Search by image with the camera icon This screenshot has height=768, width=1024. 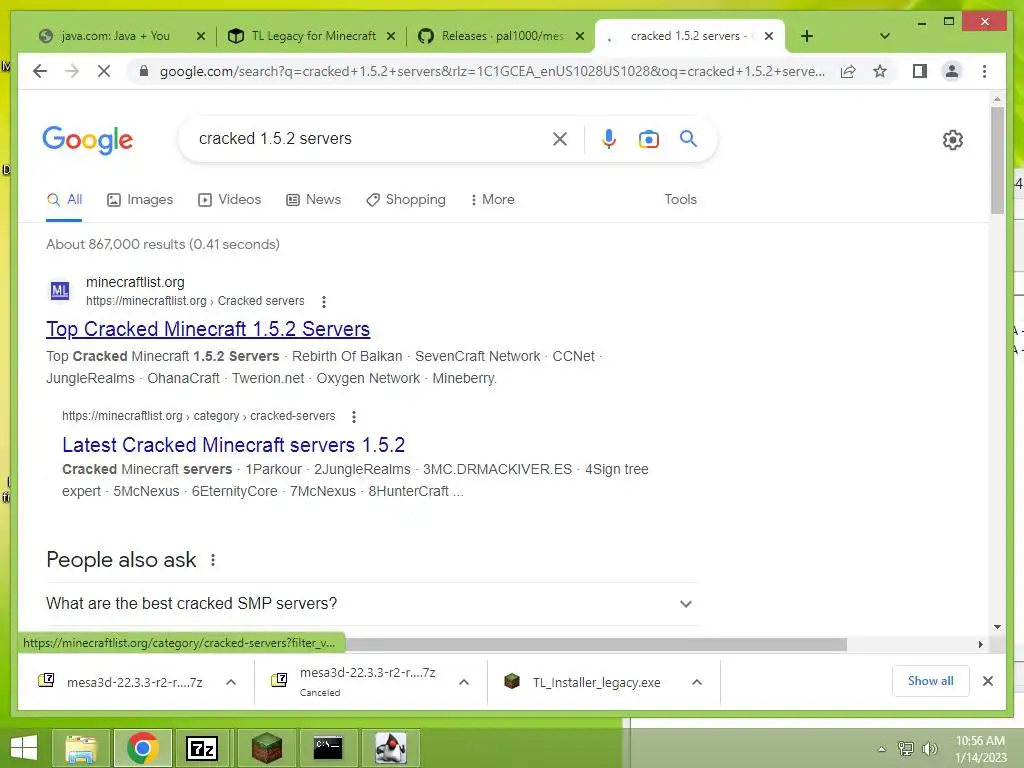click(648, 138)
